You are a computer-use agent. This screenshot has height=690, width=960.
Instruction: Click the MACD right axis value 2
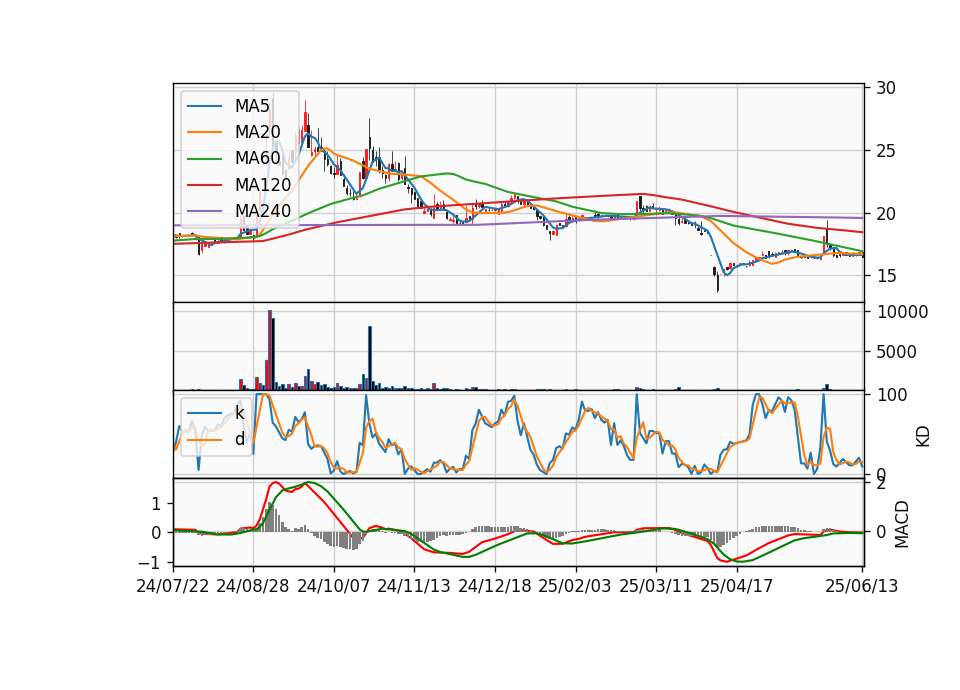881,484
